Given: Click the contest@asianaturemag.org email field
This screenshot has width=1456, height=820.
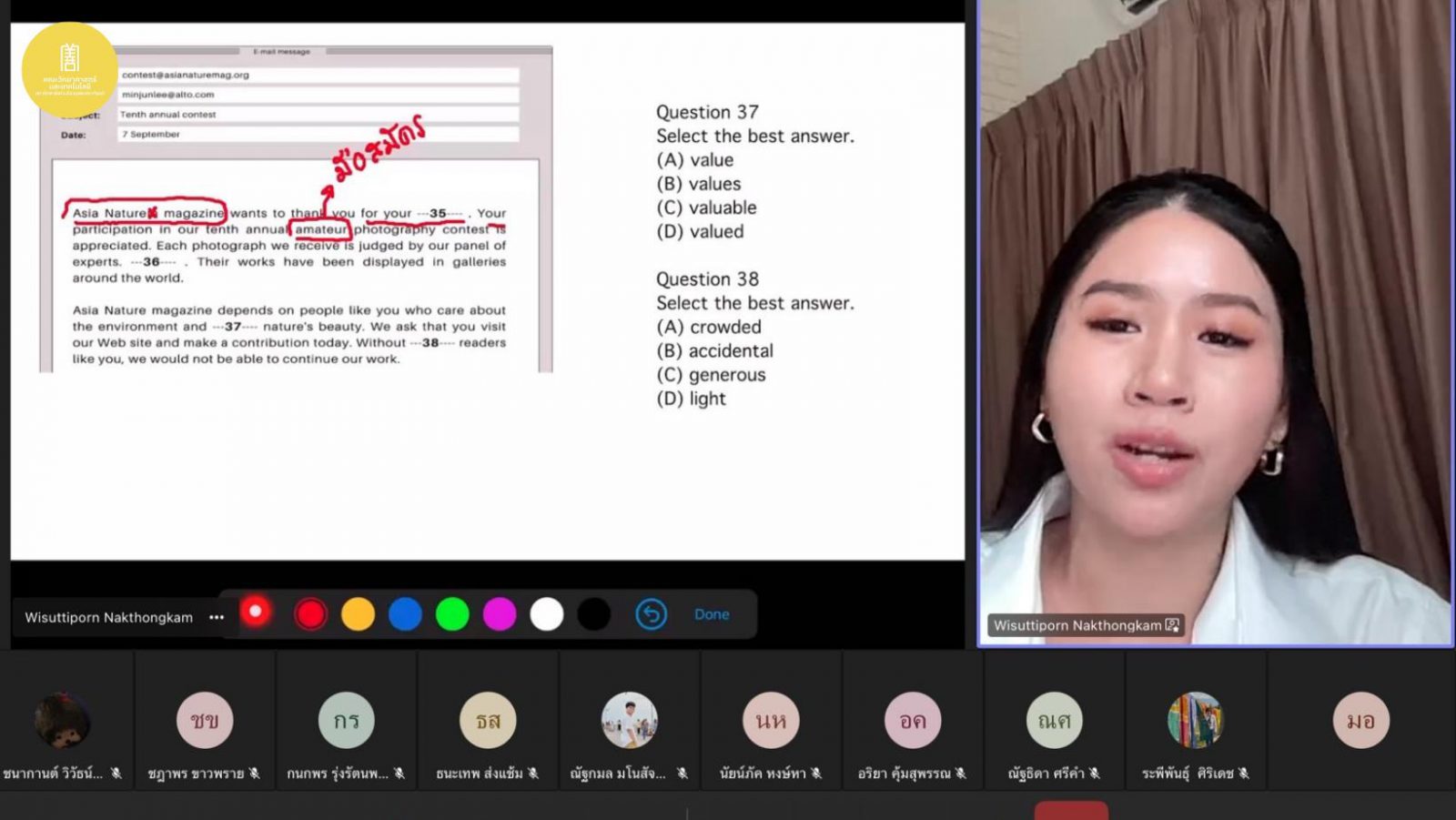Looking at the screenshot, I should tap(318, 75).
